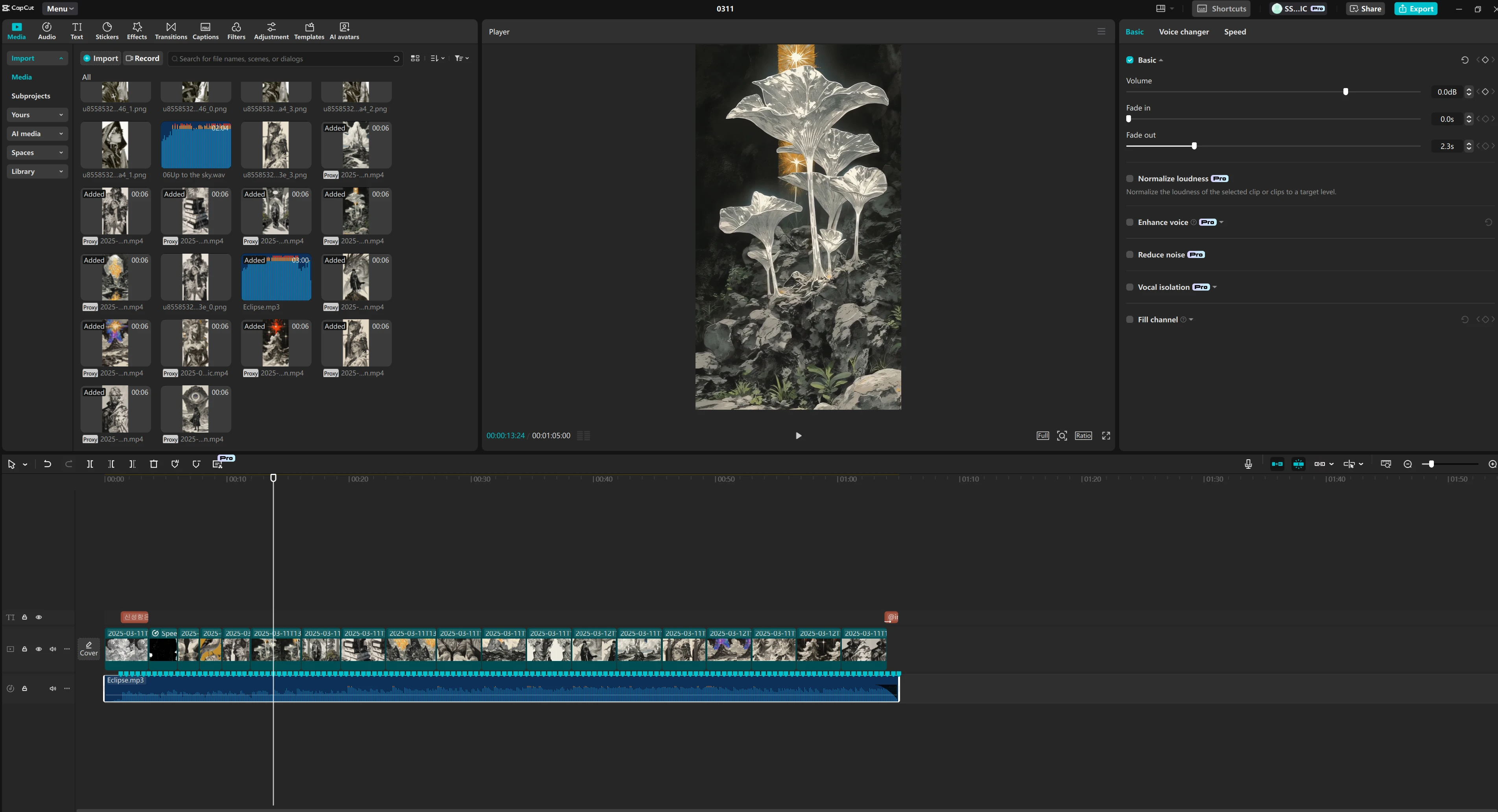This screenshot has height=812, width=1498.
Task: Open the Adjustment panel
Action: pos(271,31)
